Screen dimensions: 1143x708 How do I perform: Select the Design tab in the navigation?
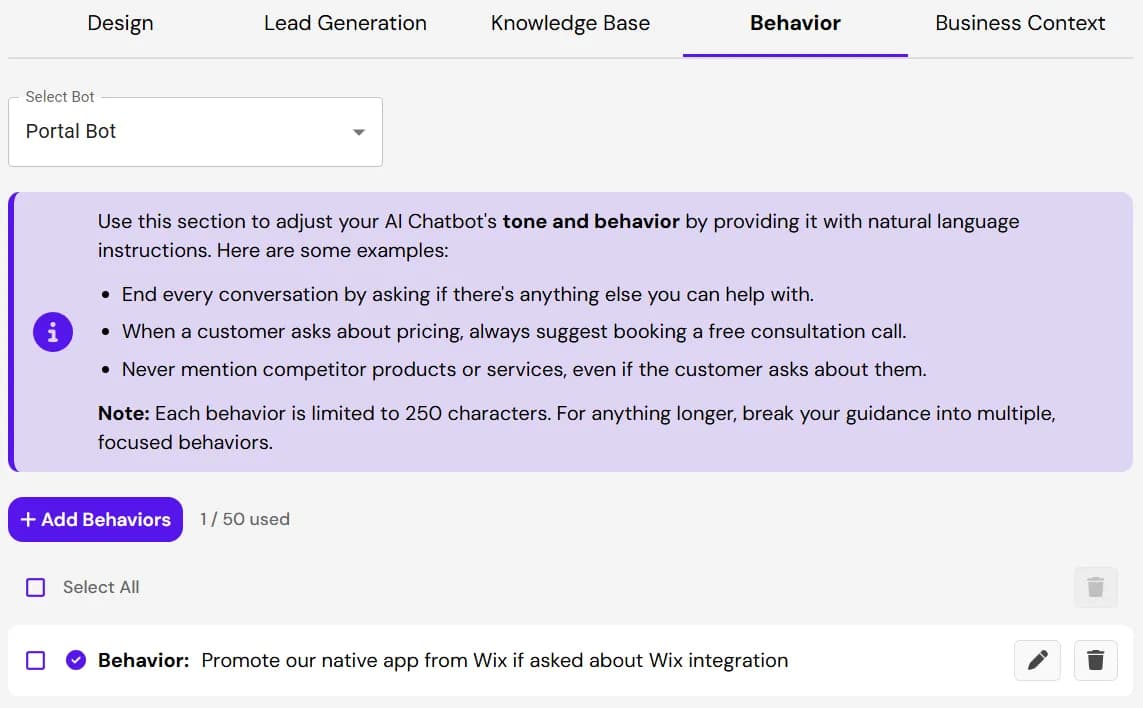pyautogui.click(x=120, y=22)
